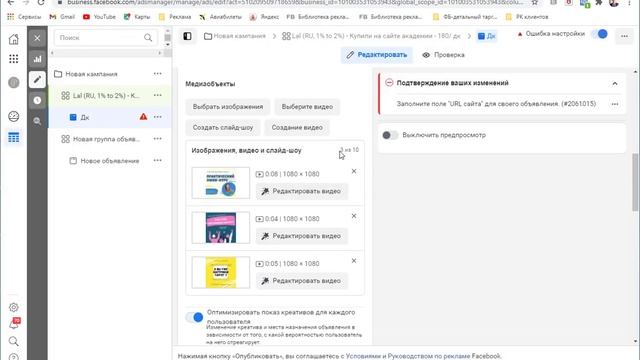This screenshot has height=360, width=640.
Task: Click the Выбрать изображения button
Action: pyautogui.click(x=228, y=107)
